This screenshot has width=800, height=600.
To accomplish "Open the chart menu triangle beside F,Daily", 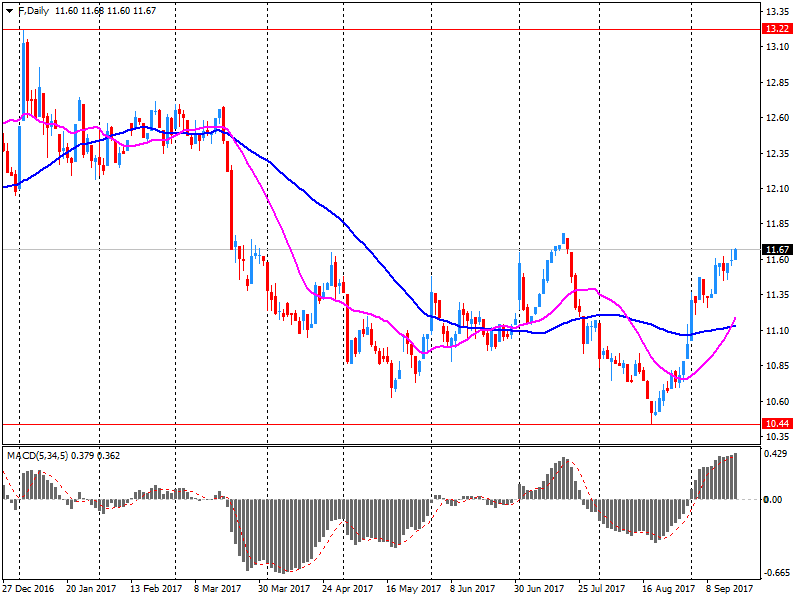I will [x=9, y=11].
